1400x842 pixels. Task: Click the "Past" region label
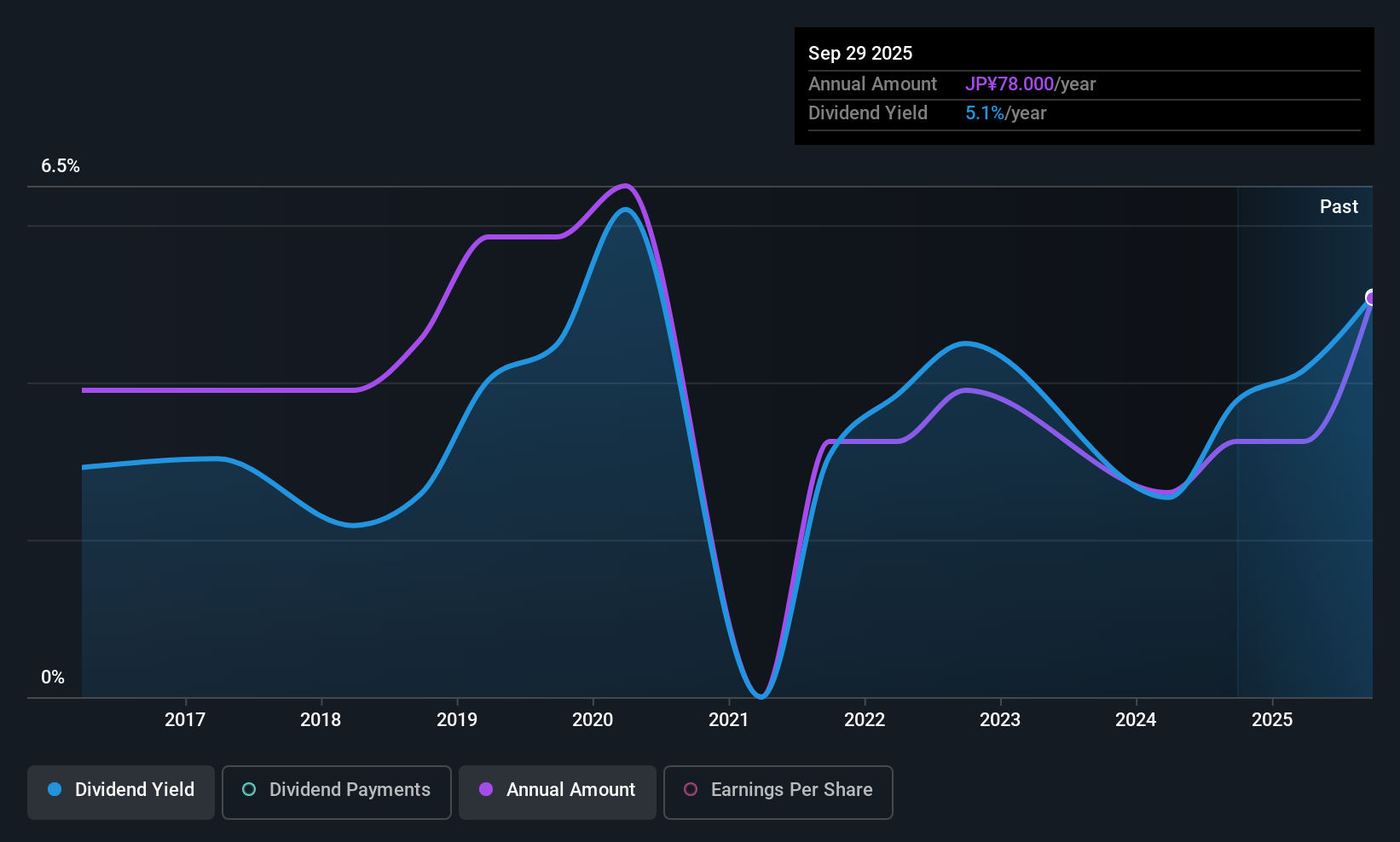click(x=1339, y=207)
